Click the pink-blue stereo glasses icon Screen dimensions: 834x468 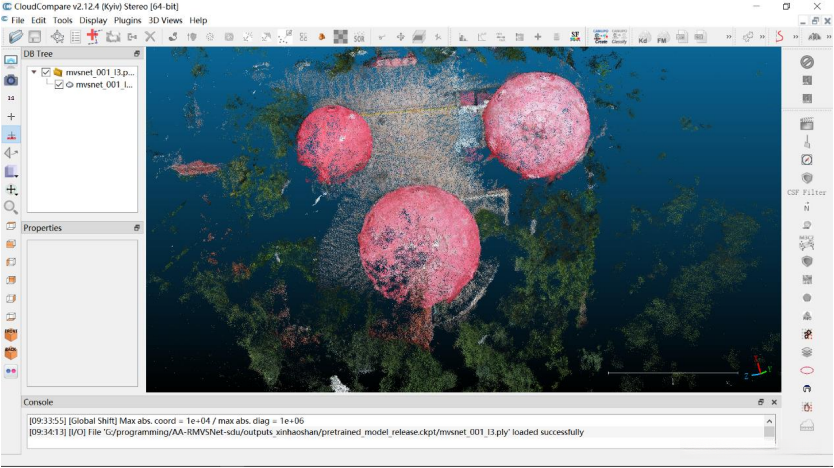pos(11,371)
